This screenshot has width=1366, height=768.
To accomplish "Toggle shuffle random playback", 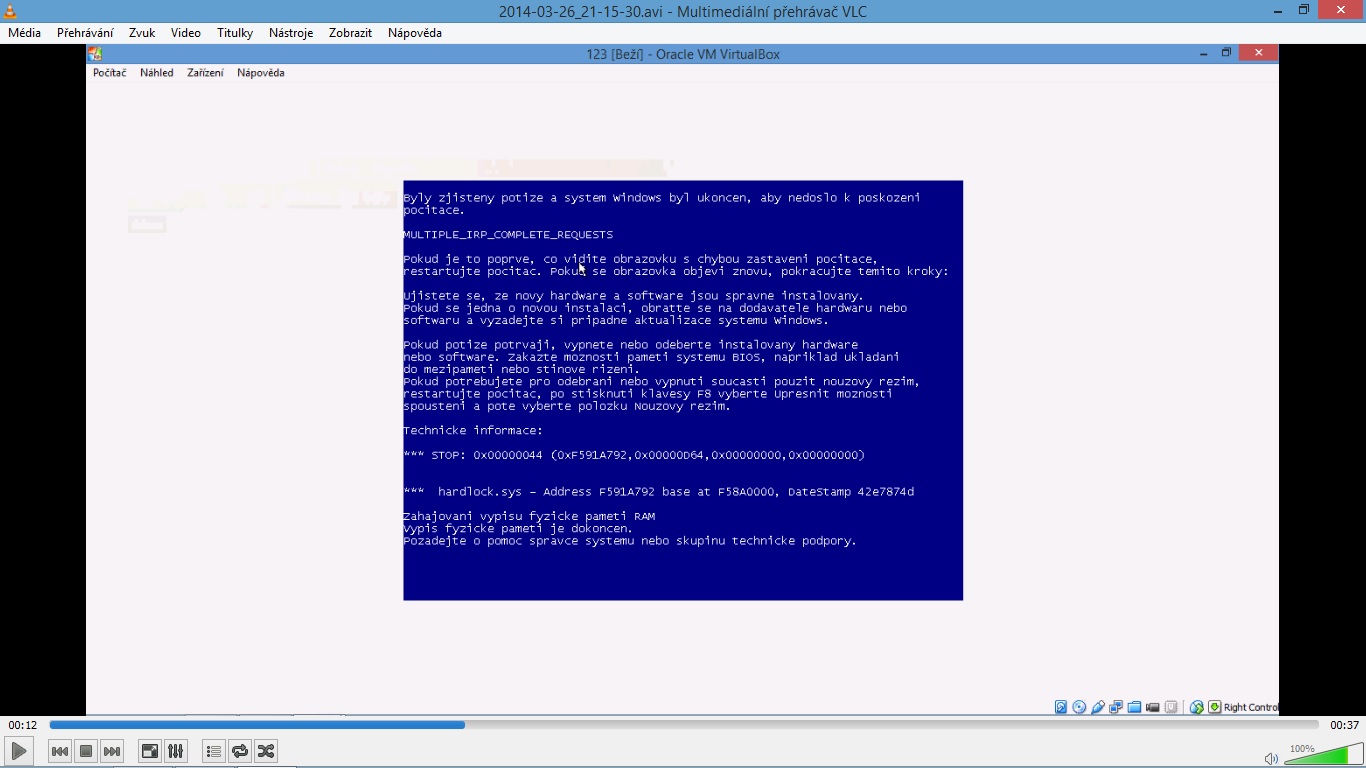I will [266, 751].
